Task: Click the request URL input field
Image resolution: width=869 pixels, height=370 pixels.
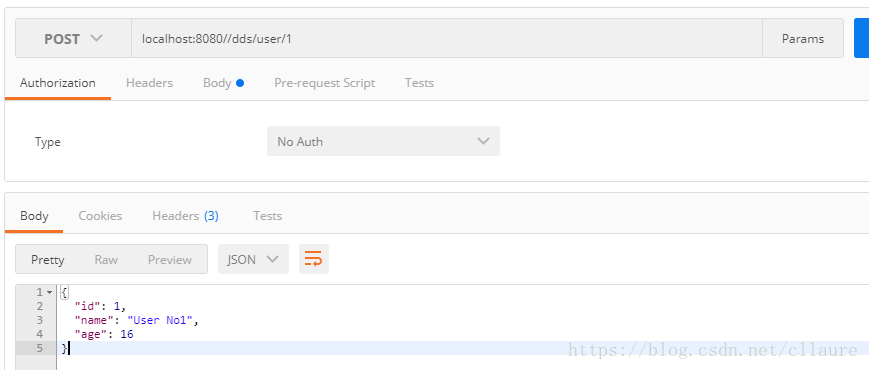Action: pyautogui.click(x=447, y=39)
